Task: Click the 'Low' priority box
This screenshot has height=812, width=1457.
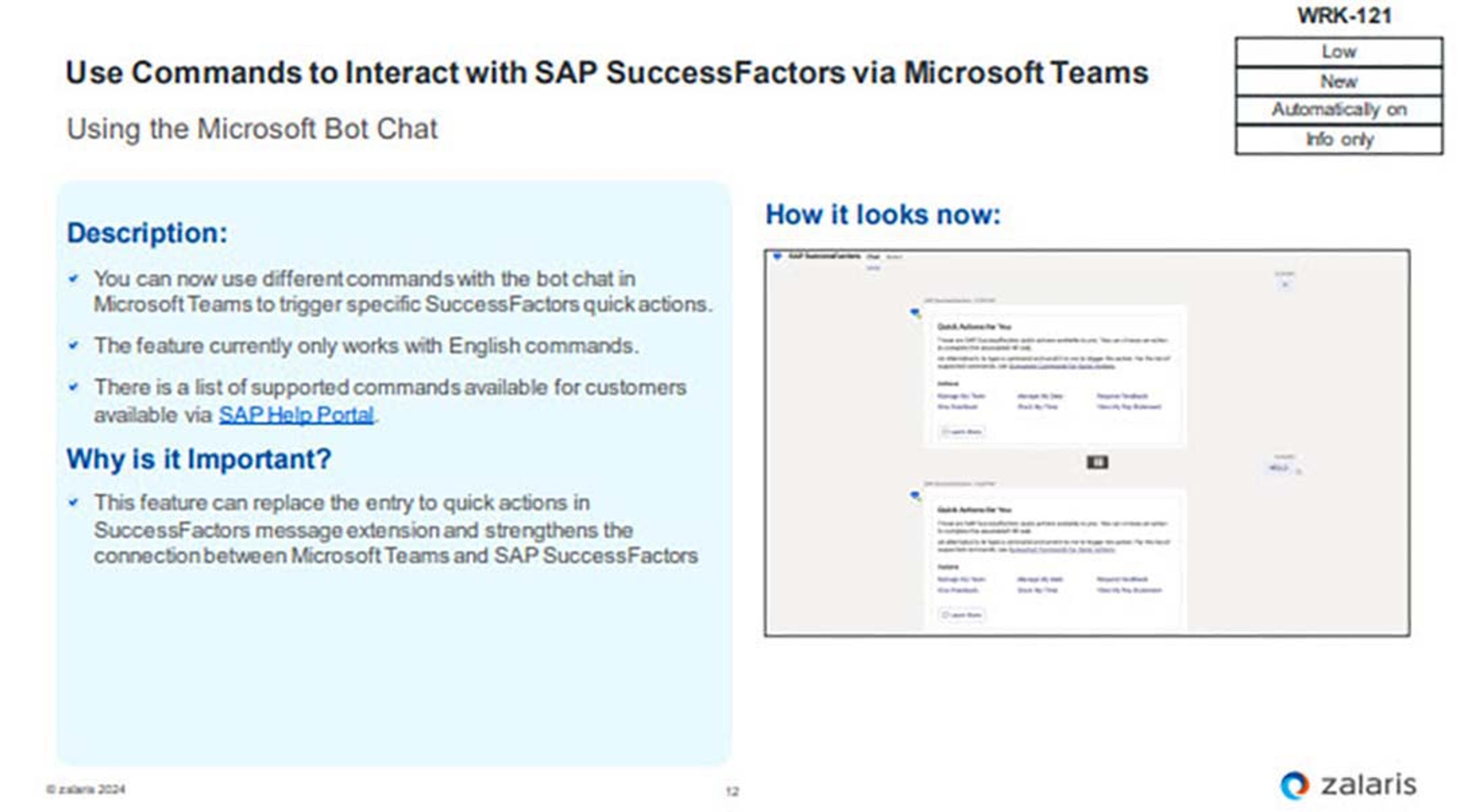Action: point(1339,52)
